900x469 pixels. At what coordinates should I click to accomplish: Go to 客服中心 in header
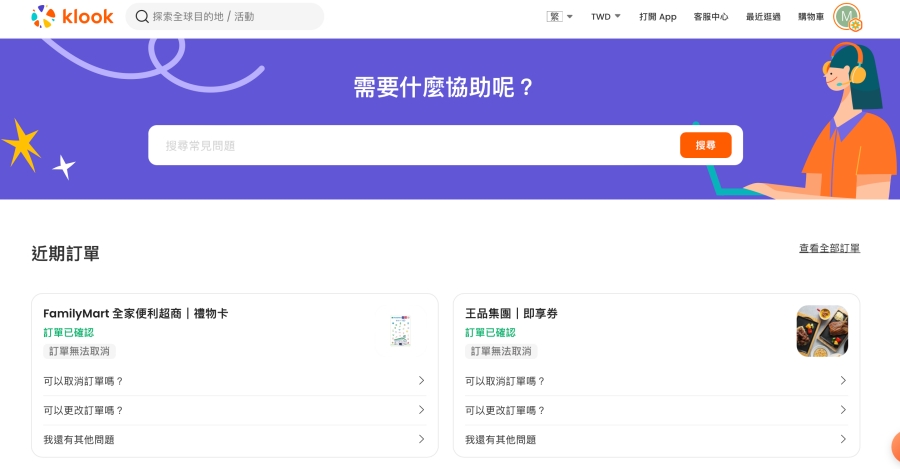(711, 17)
